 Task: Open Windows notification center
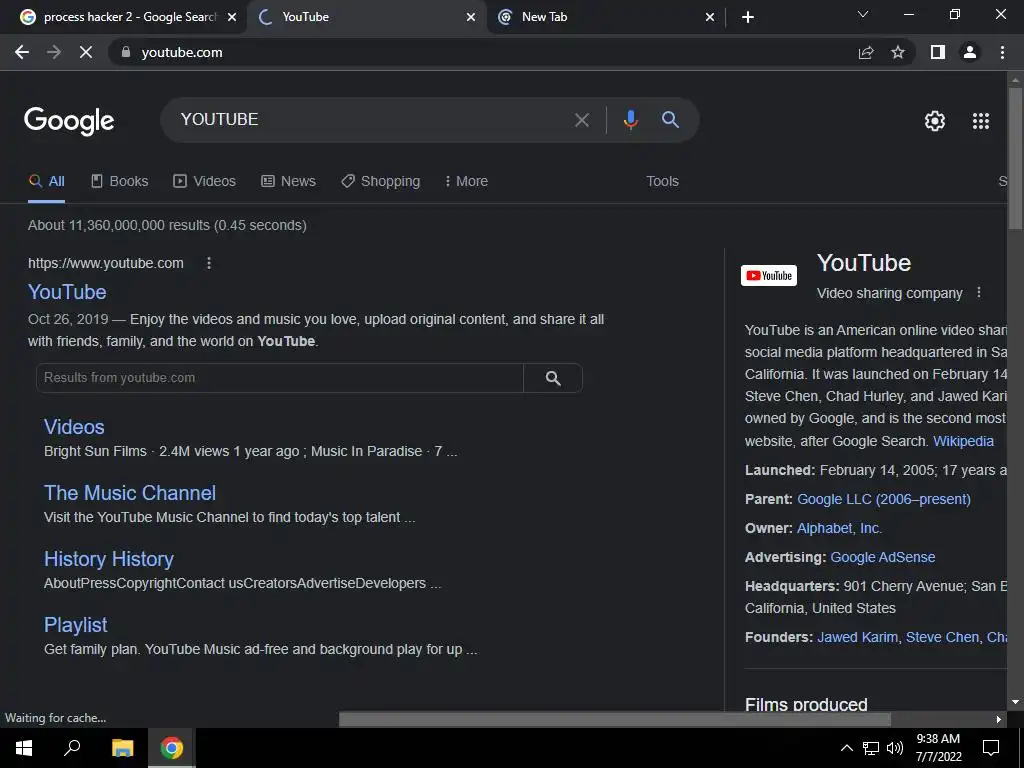point(991,748)
